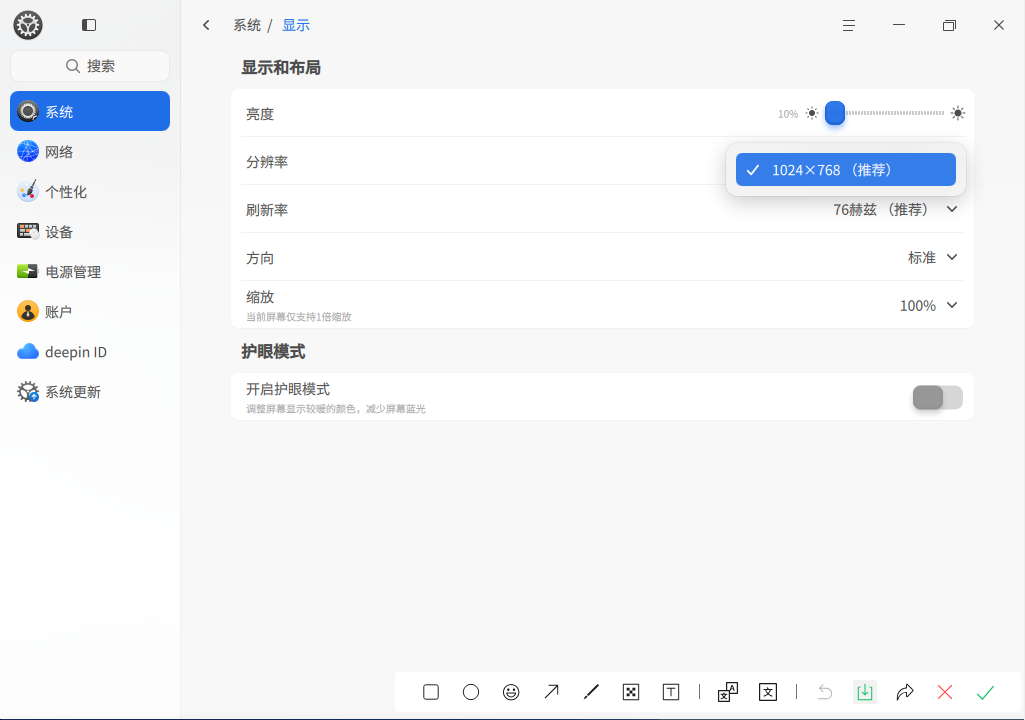Click the 刷新率 row label

point(267,210)
